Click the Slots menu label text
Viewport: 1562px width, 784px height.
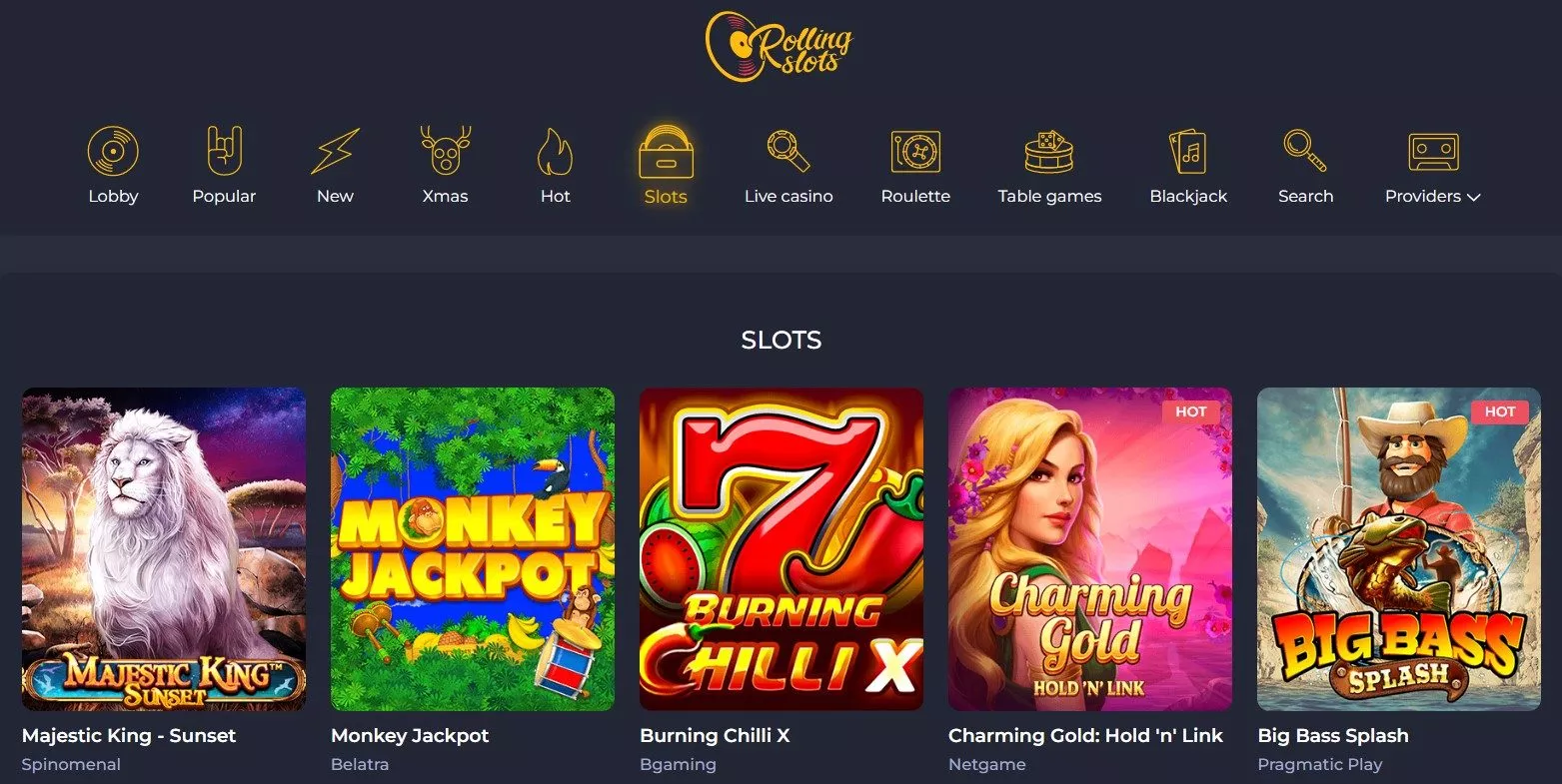666,197
